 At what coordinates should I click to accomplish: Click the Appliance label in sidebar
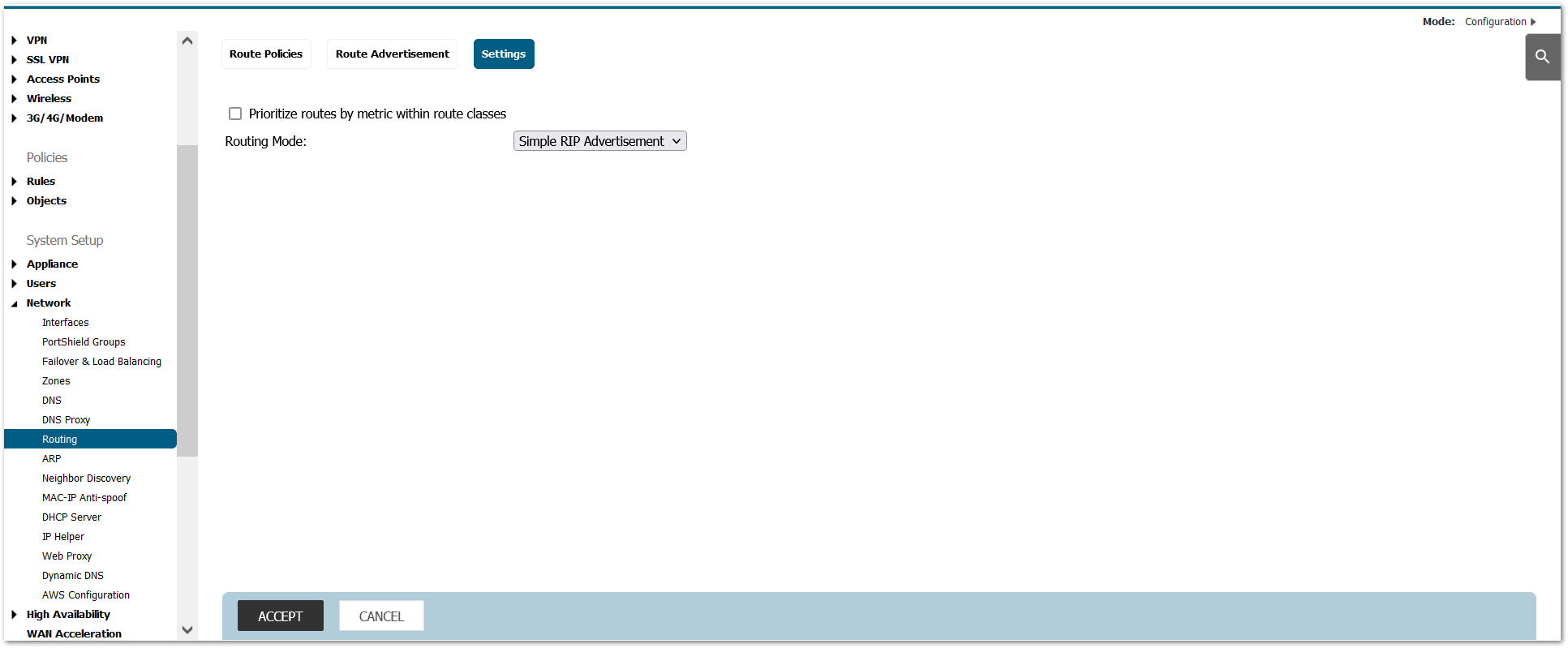click(52, 264)
